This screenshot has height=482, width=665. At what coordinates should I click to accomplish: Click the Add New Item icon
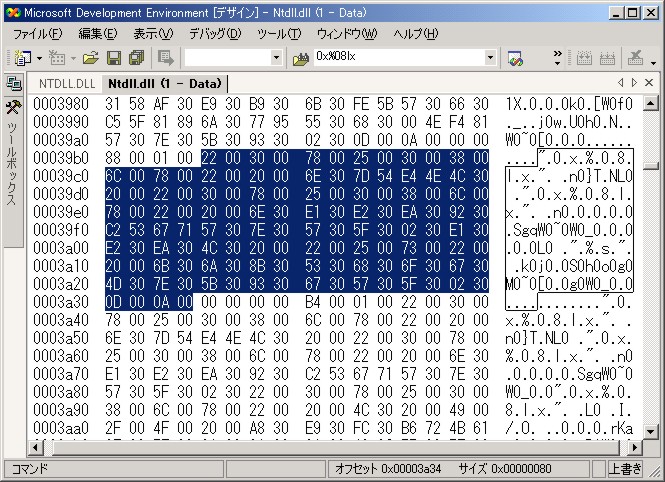(x=57, y=58)
